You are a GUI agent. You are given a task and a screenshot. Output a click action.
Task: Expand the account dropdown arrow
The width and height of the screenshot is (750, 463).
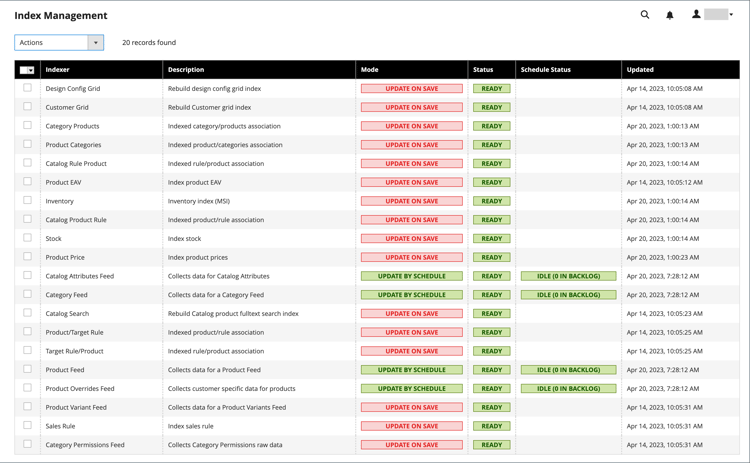731,15
